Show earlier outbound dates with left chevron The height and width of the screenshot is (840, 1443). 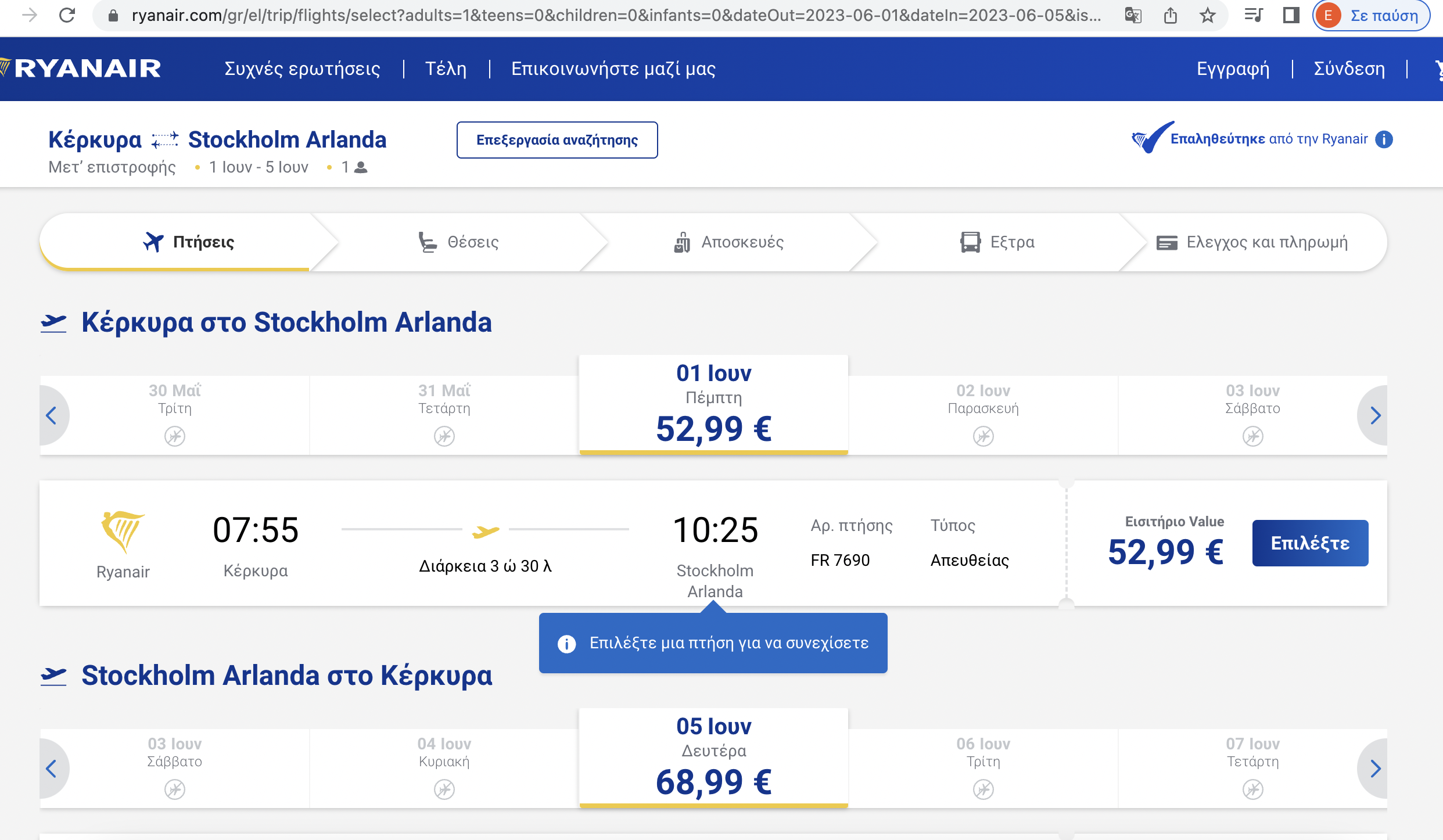(52, 415)
